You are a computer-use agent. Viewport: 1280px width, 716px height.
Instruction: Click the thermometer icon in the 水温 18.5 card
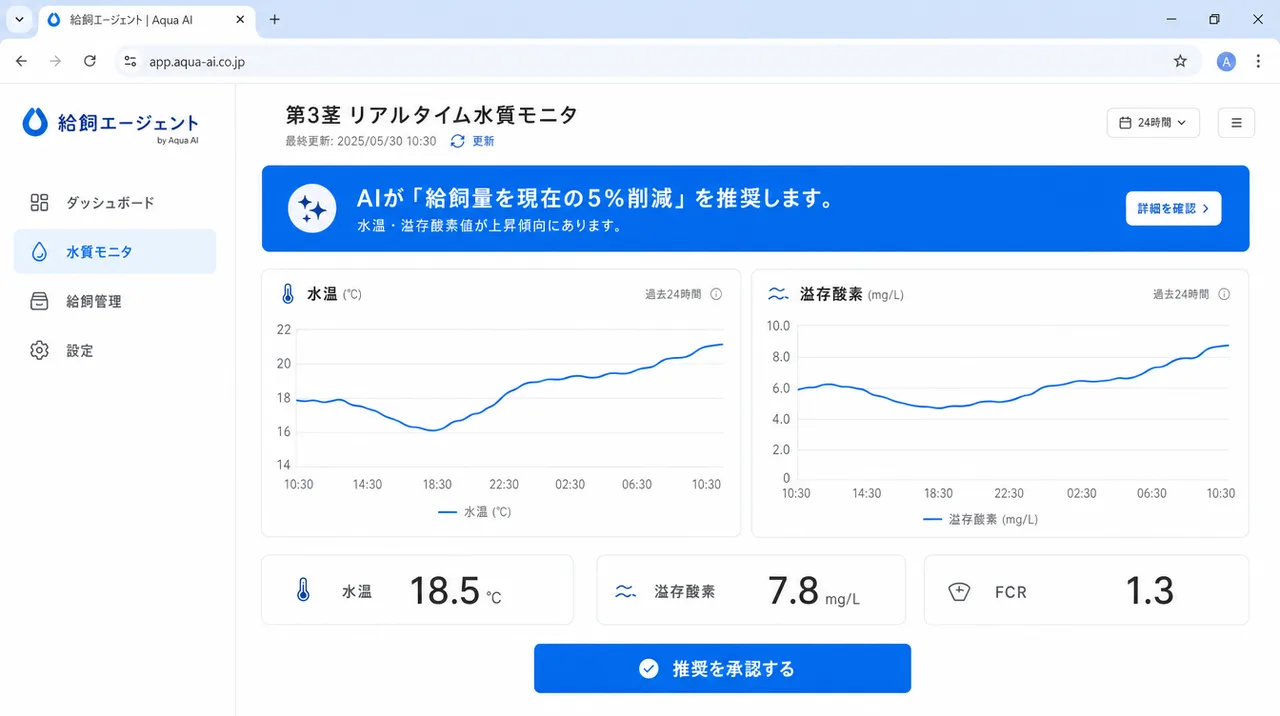[x=303, y=590]
